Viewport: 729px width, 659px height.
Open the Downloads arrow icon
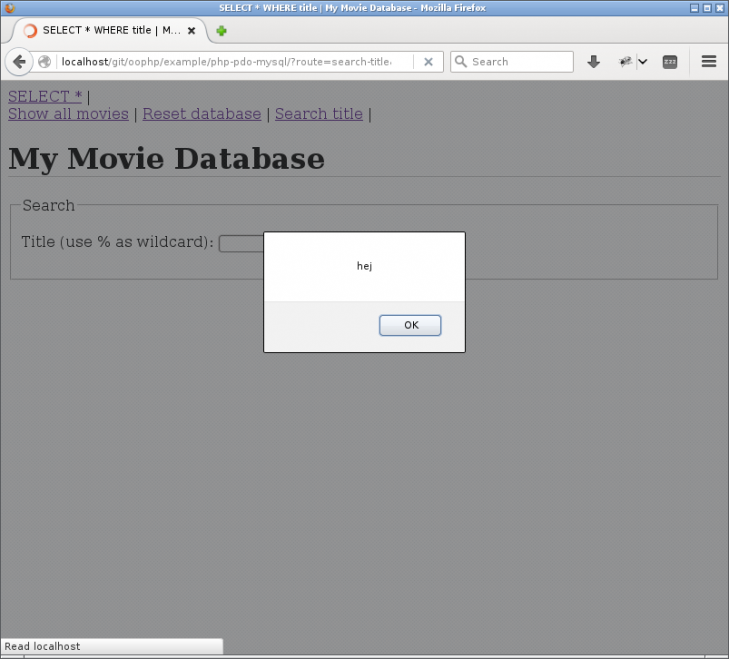[593, 61]
